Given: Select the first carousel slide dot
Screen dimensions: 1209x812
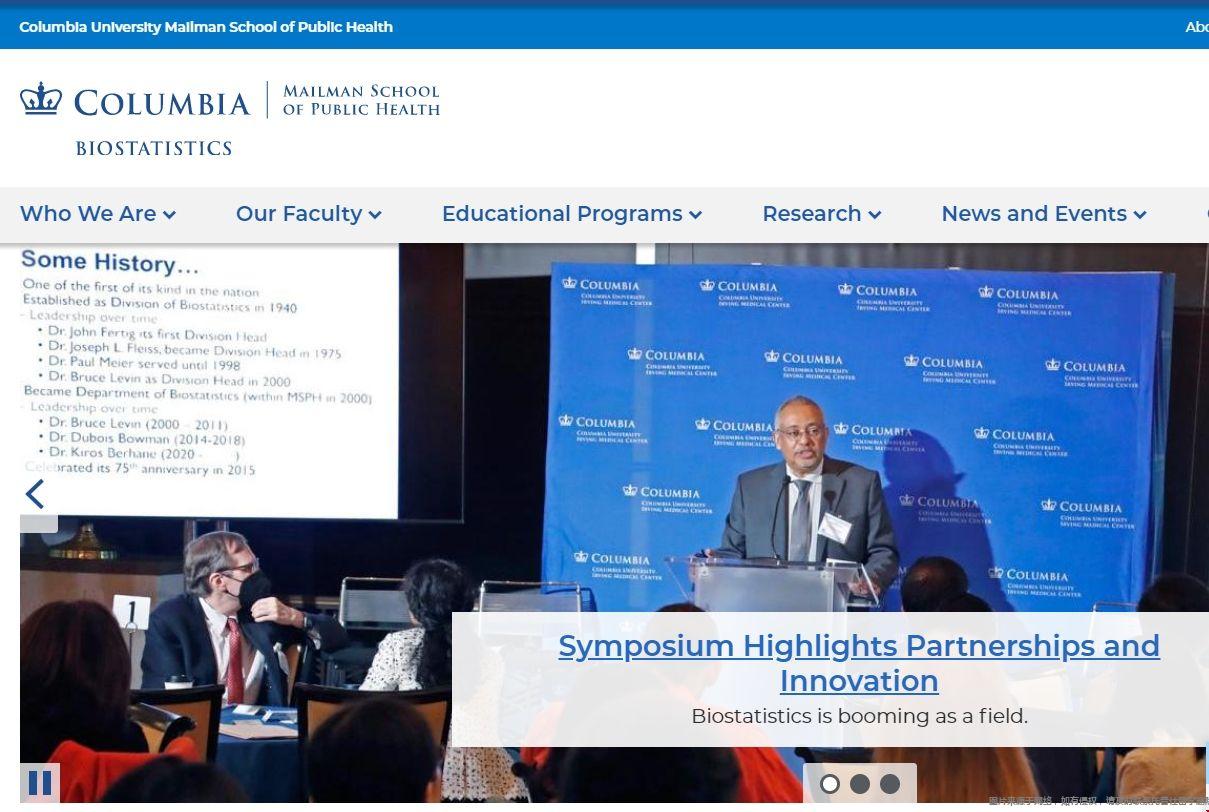Looking at the screenshot, I should (x=830, y=784).
